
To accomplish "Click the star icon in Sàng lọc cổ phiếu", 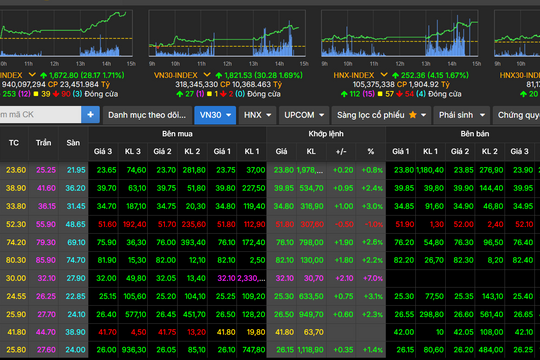I will [413, 115].
